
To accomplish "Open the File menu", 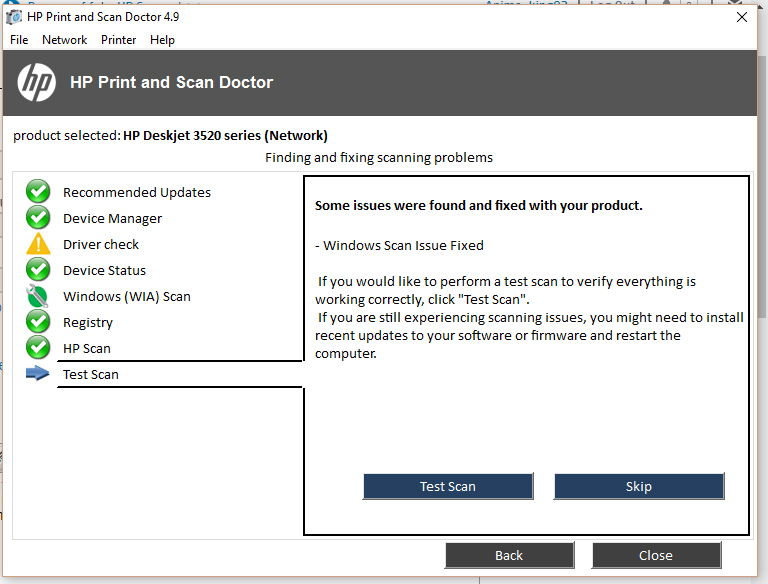I will 19,40.
